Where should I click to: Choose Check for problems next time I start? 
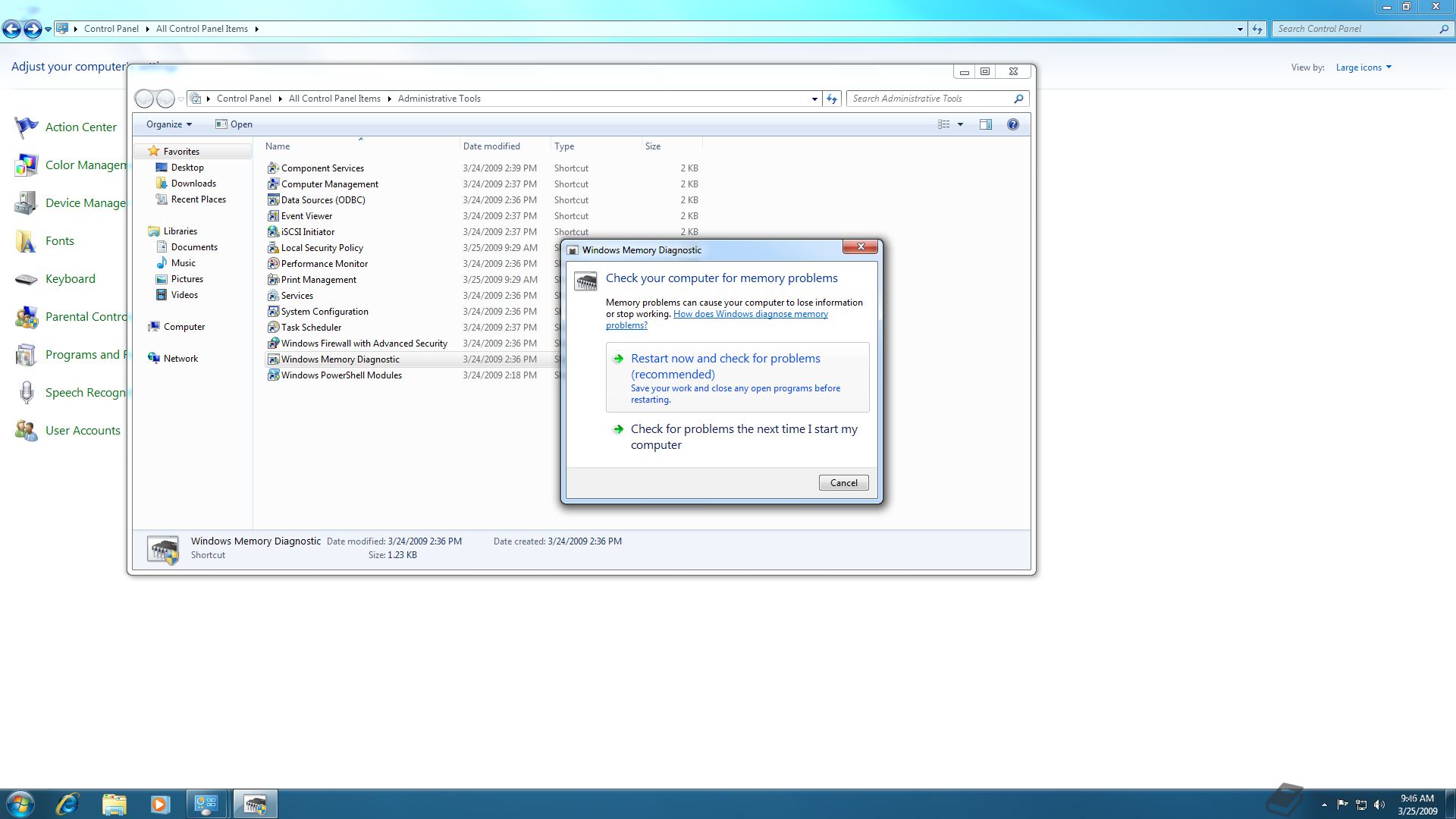coord(737,437)
